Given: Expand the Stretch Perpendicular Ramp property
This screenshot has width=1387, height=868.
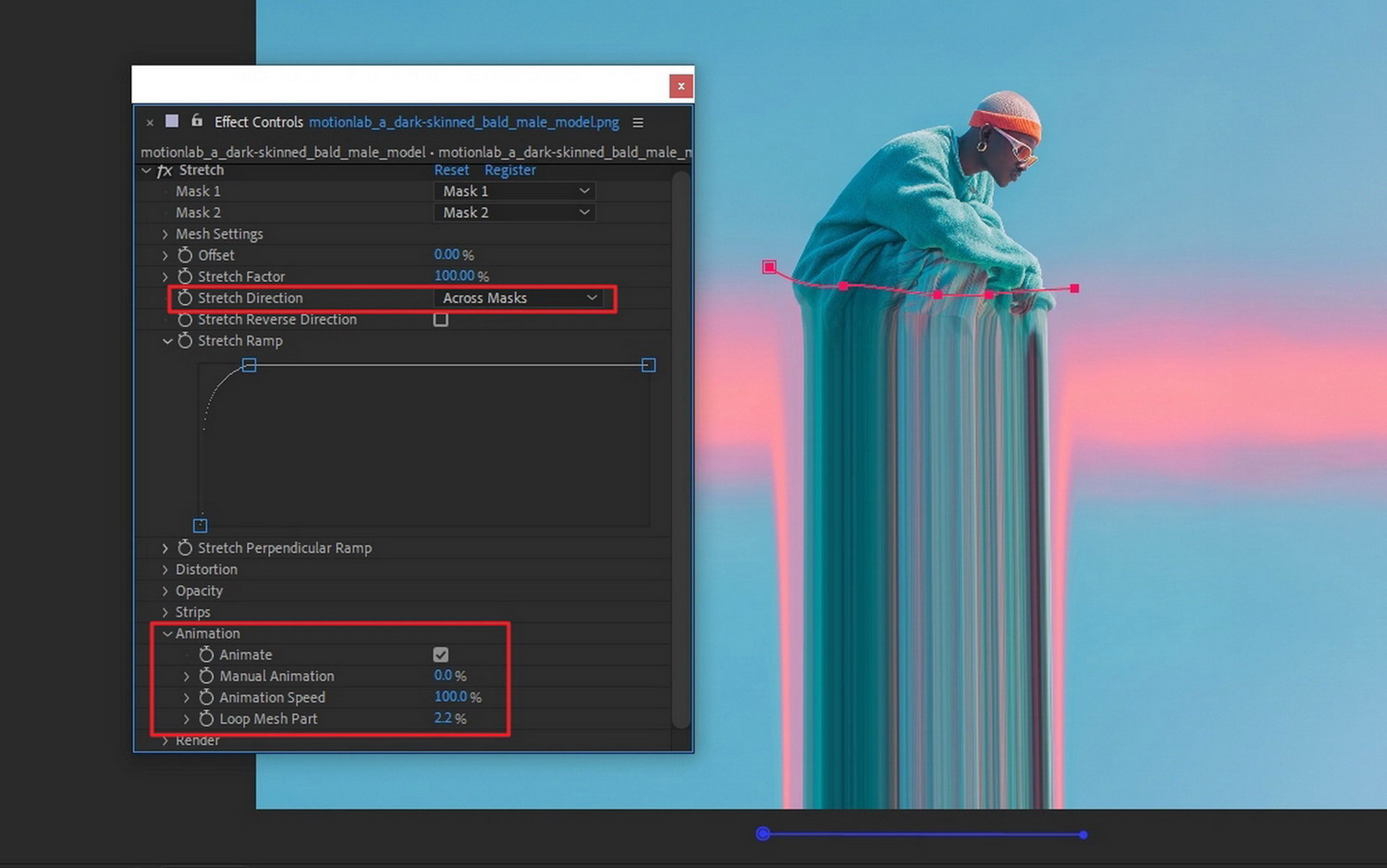Looking at the screenshot, I should pyautogui.click(x=166, y=548).
